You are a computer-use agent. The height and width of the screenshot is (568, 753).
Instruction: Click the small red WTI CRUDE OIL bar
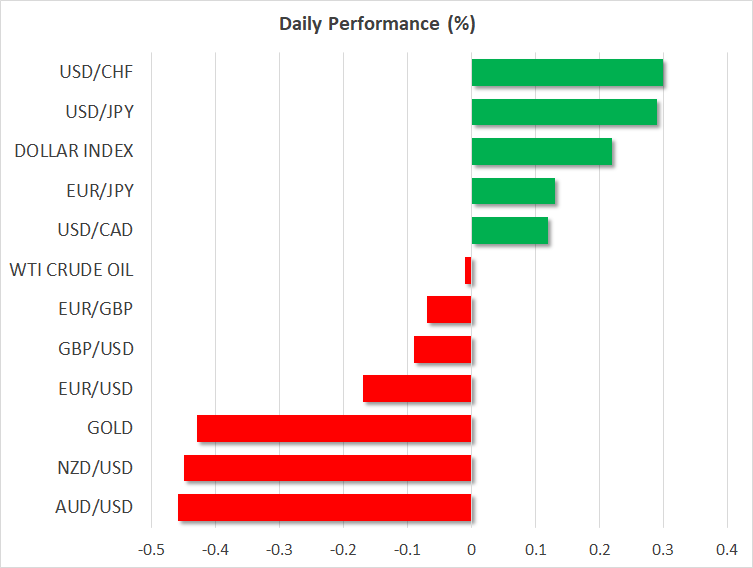pyautogui.click(x=468, y=270)
